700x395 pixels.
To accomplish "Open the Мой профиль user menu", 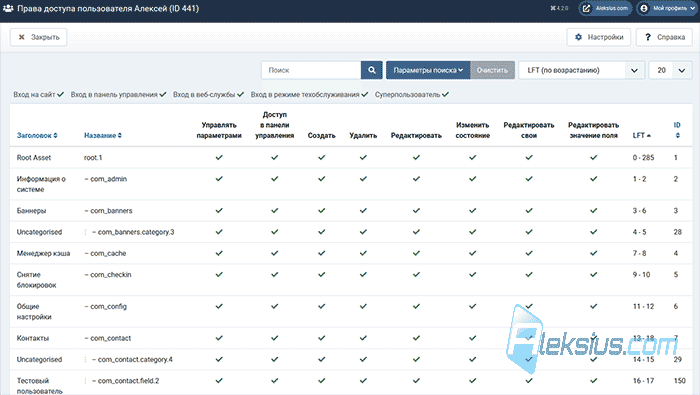I will point(668,8).
